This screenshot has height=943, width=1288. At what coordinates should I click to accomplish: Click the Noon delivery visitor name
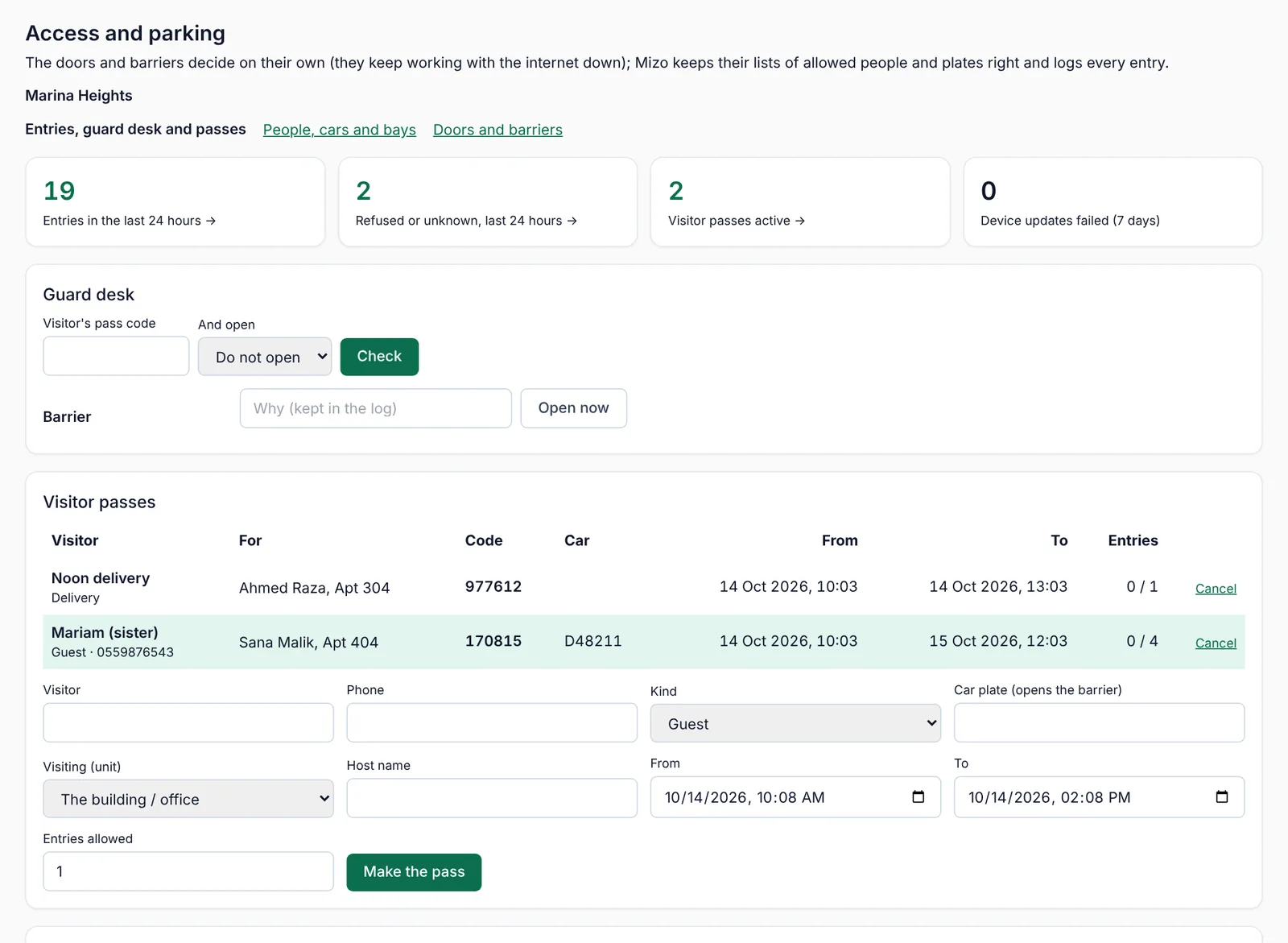pos(101,578)
